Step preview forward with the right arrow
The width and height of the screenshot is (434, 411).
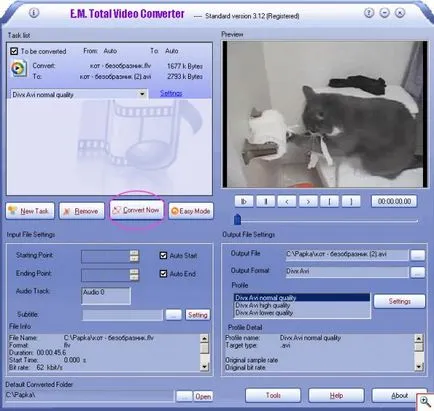coord(308,201)
